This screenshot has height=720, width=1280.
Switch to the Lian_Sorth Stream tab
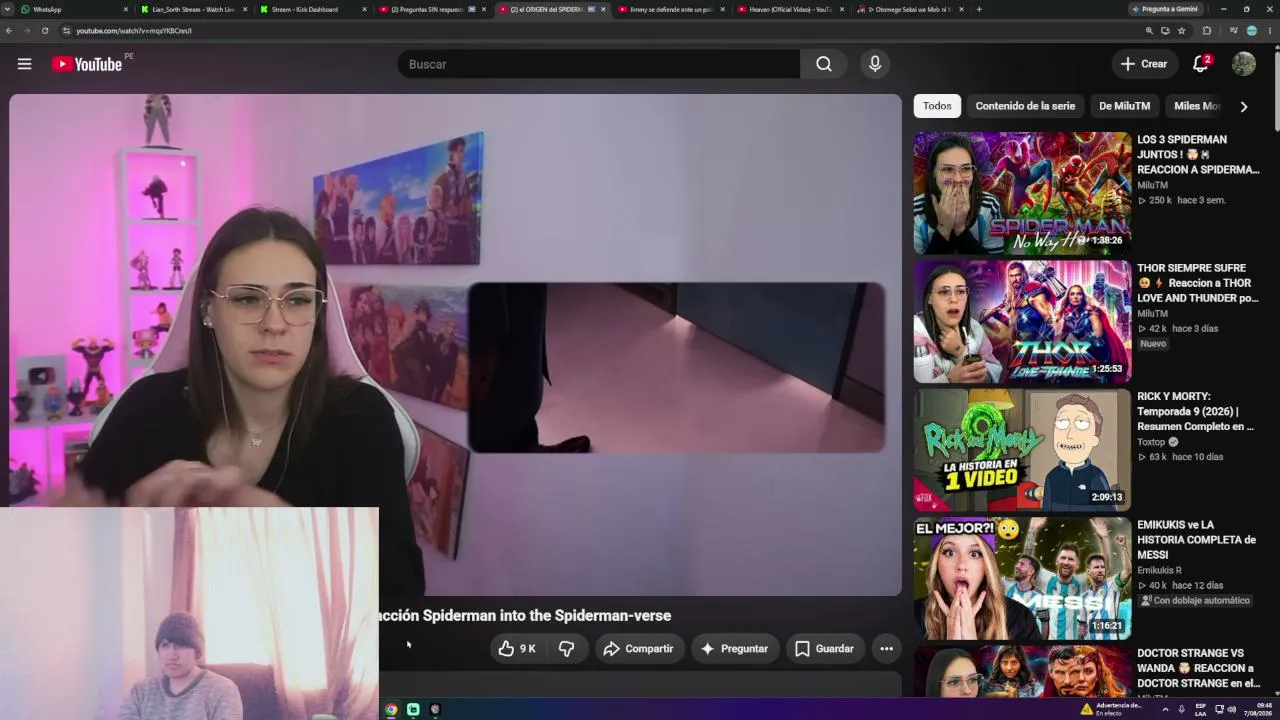[x=193, y=9]
